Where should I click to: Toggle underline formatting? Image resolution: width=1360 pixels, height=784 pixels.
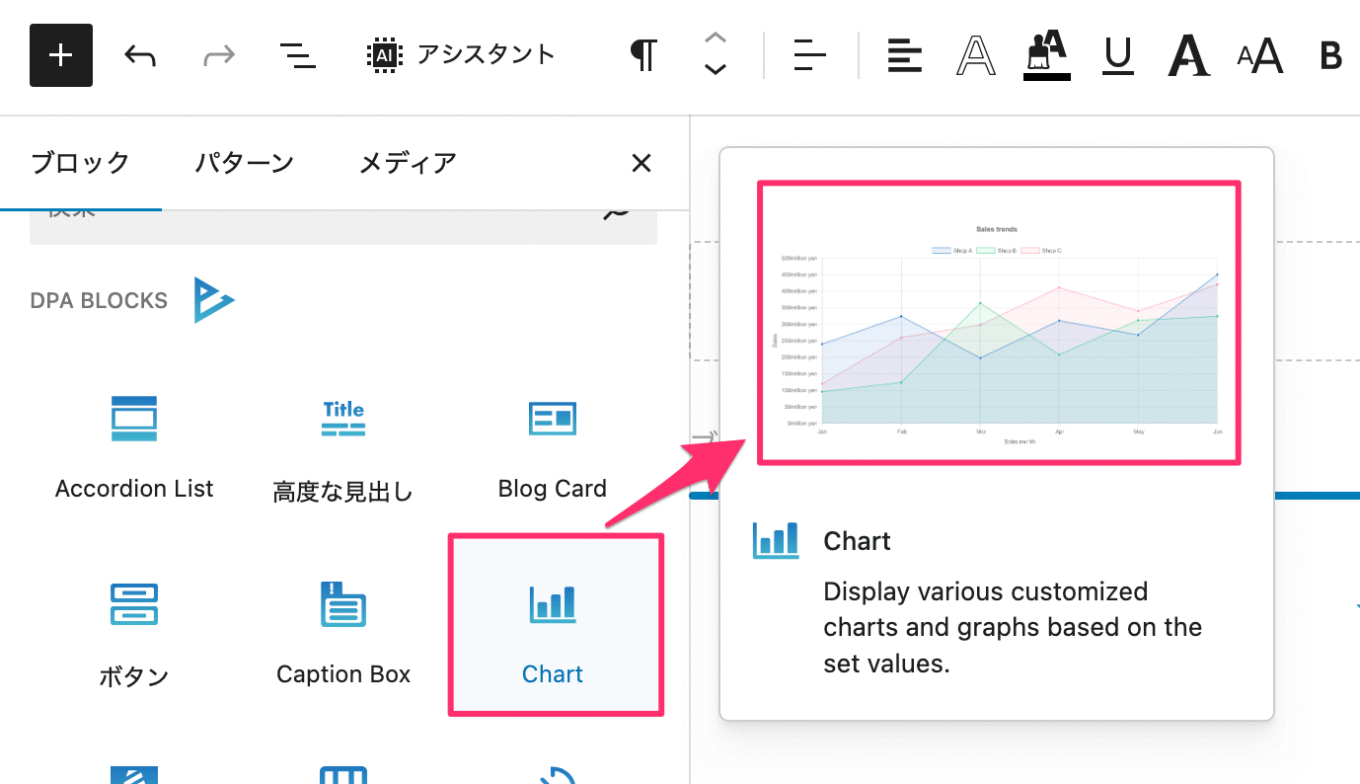point(1117,56)
